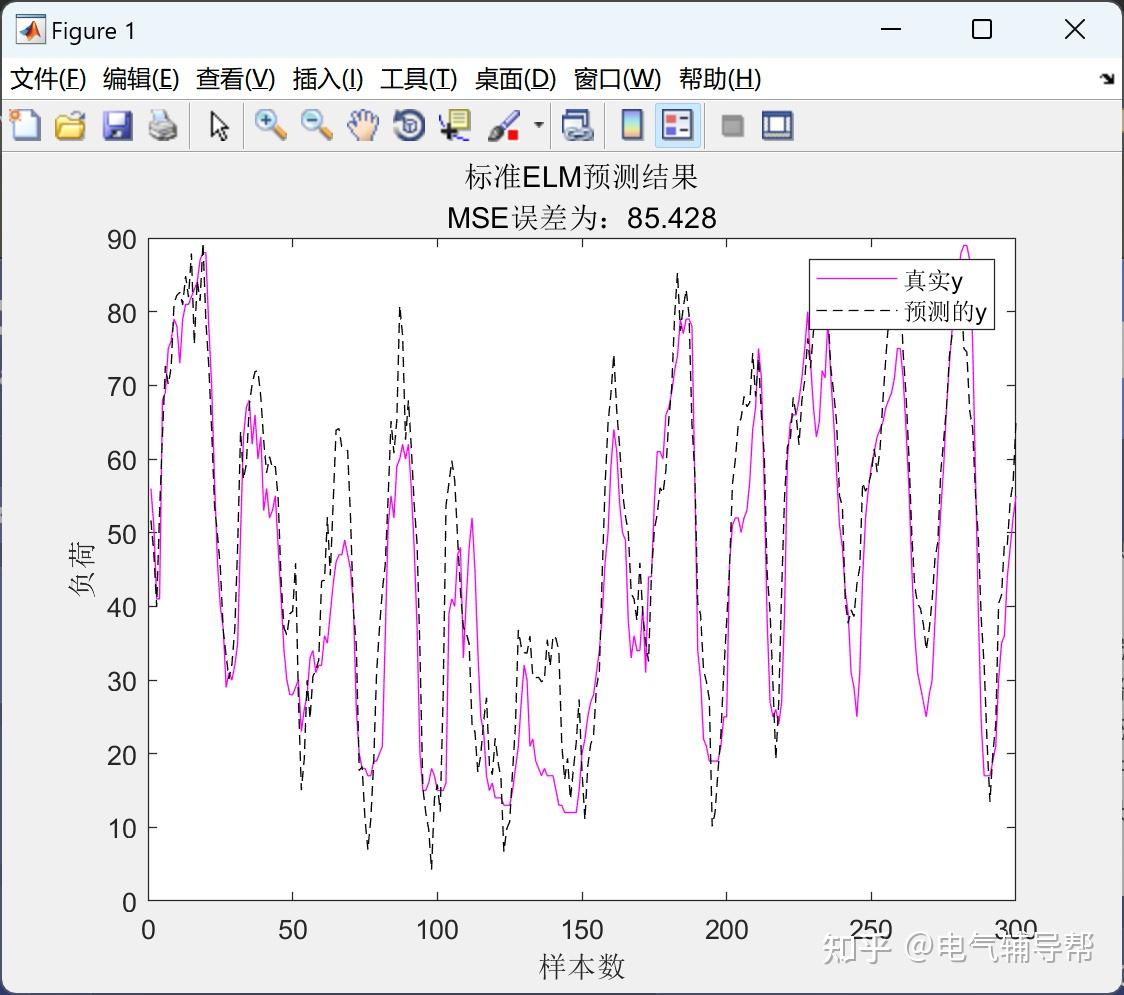Save the current figure
Screen dimensions: 1124x995
(117, 125)
